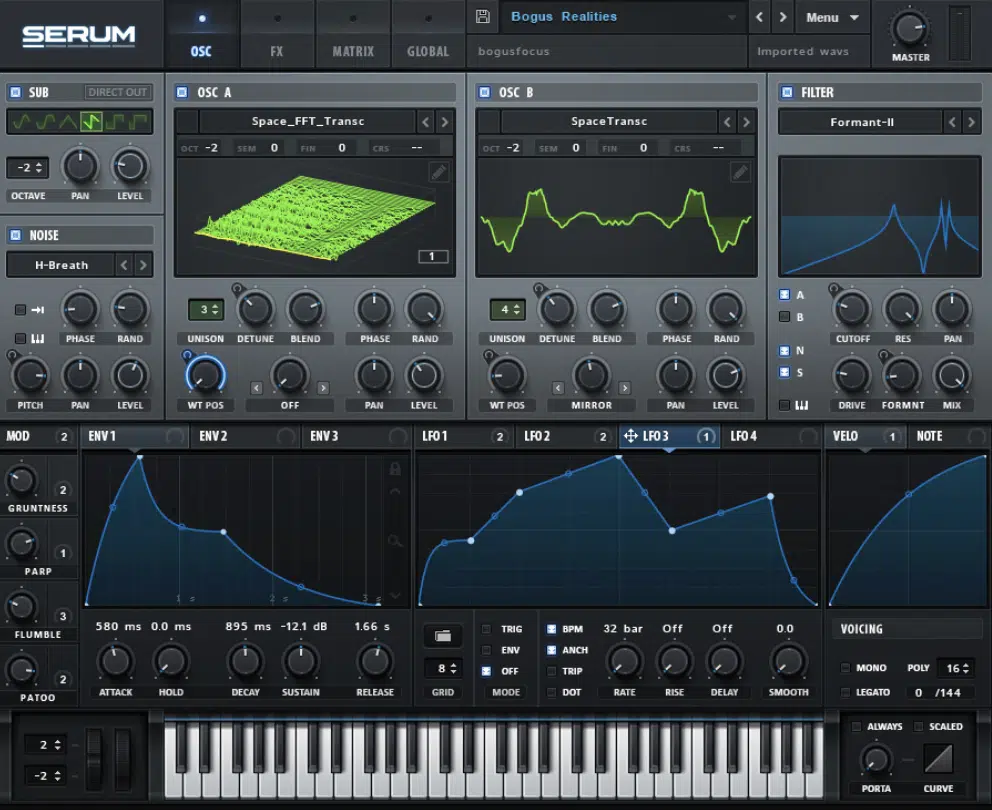Viewport: 992px width, 810px height.
Task: Select next OSC A wavetable arrow
Action: pyautogui.click(x=445, y=122)
